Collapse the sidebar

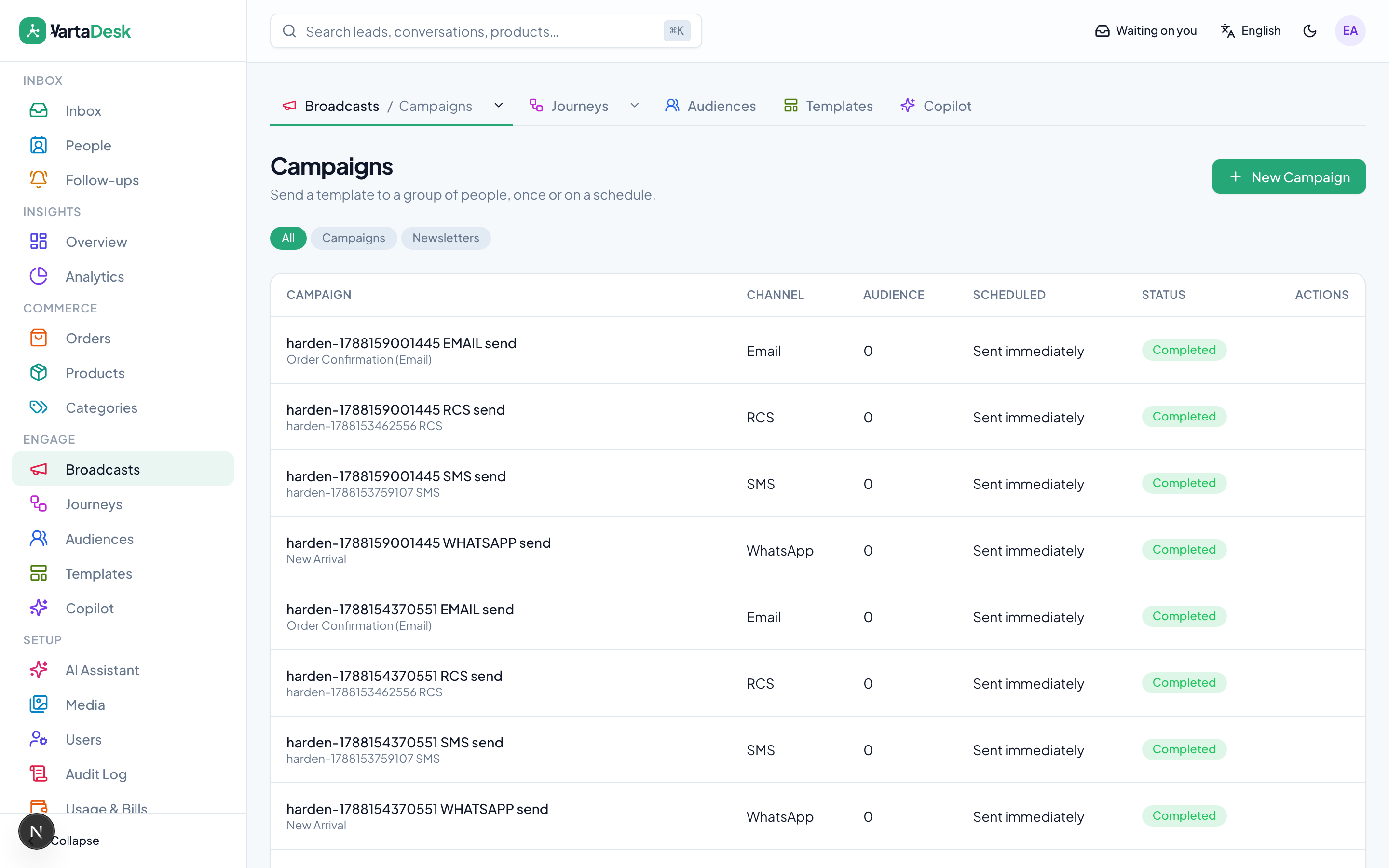[75, 841]
